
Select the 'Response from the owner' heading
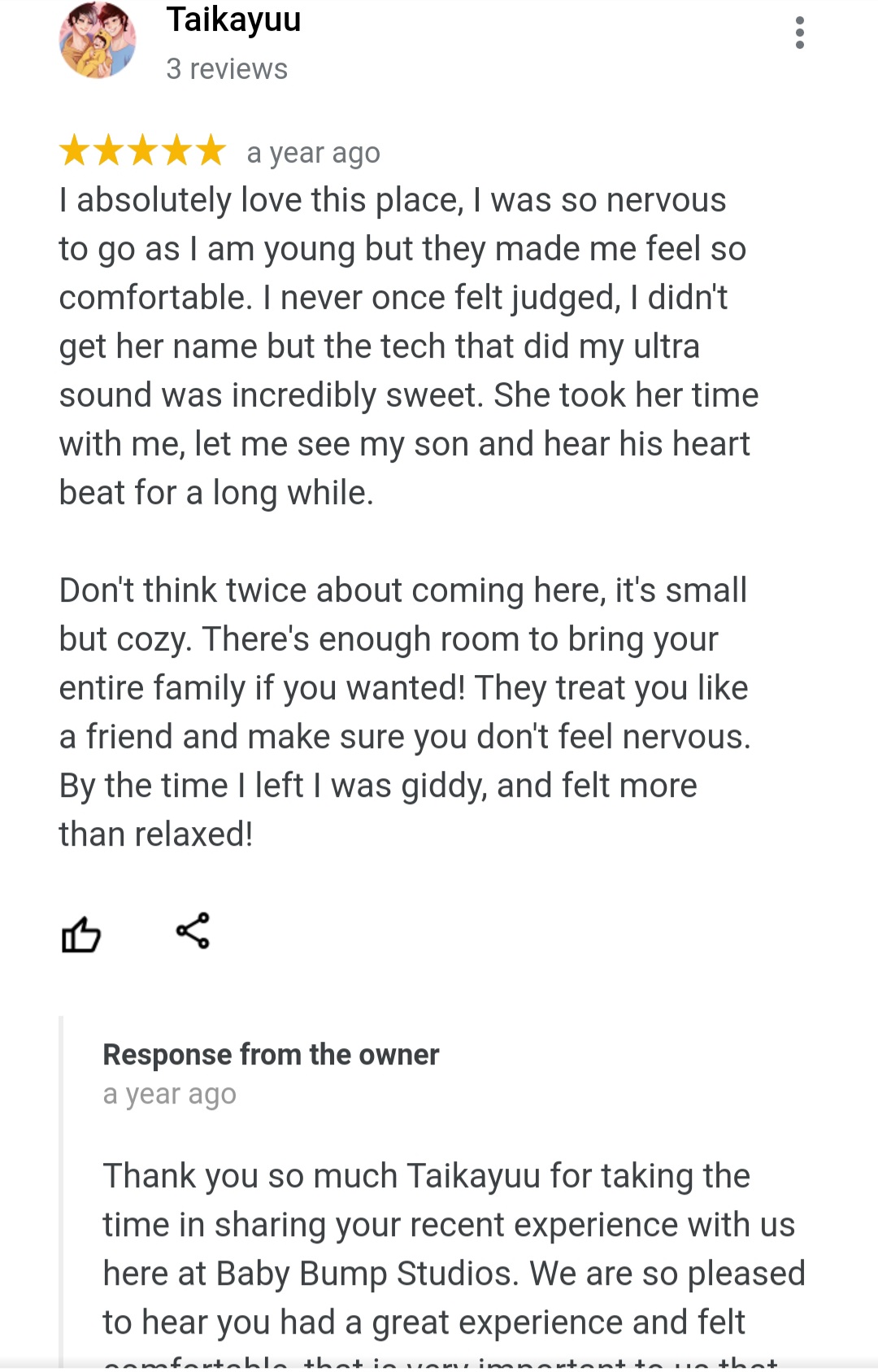271,1055
